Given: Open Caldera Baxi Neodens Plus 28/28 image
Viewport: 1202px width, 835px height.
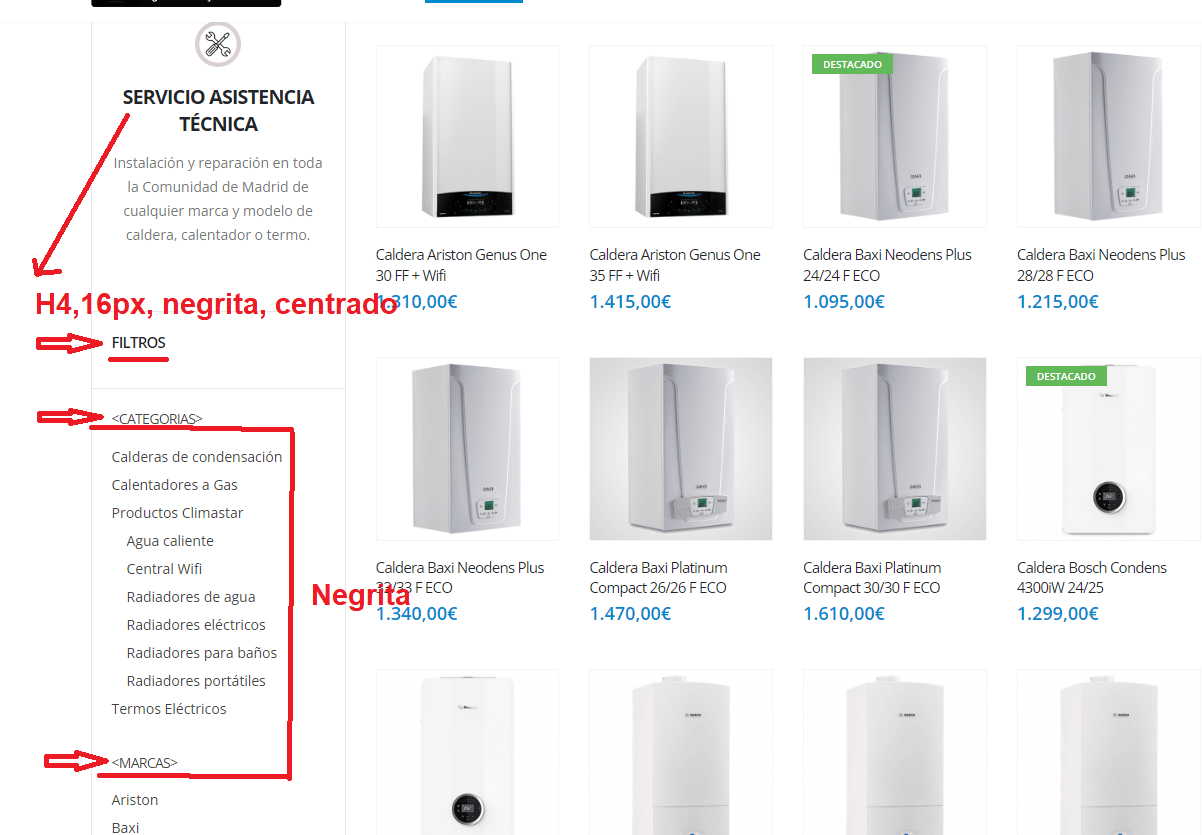Looking at the screenshot, I should tap(1108, 136).
